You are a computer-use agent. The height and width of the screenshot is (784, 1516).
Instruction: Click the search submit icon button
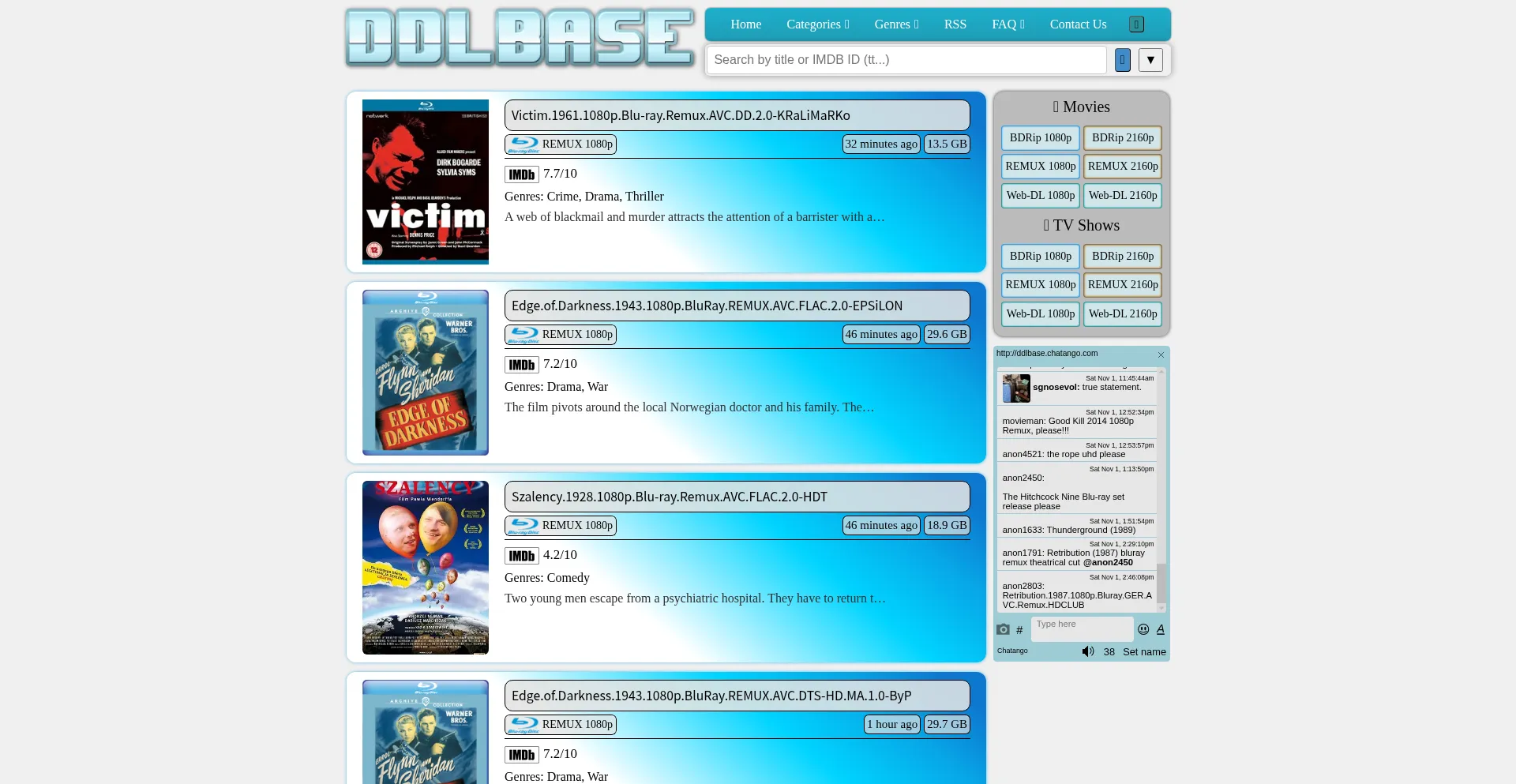point(1122,60)
